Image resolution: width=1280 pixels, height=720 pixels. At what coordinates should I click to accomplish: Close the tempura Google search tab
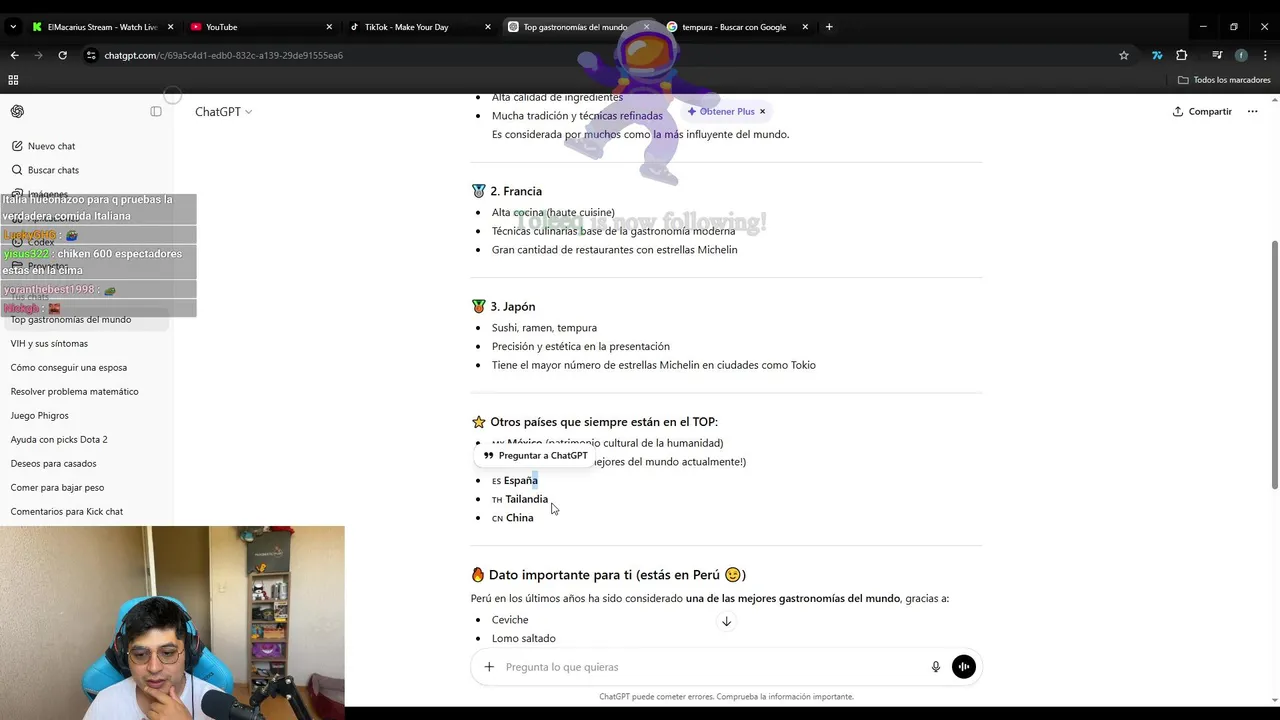click(x=805, y=27)
